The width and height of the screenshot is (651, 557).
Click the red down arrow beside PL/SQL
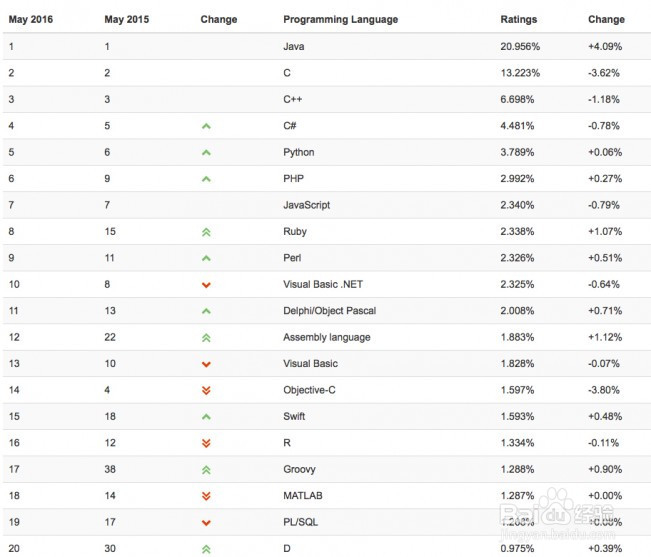pyautogui.click(x=206, y=522)
